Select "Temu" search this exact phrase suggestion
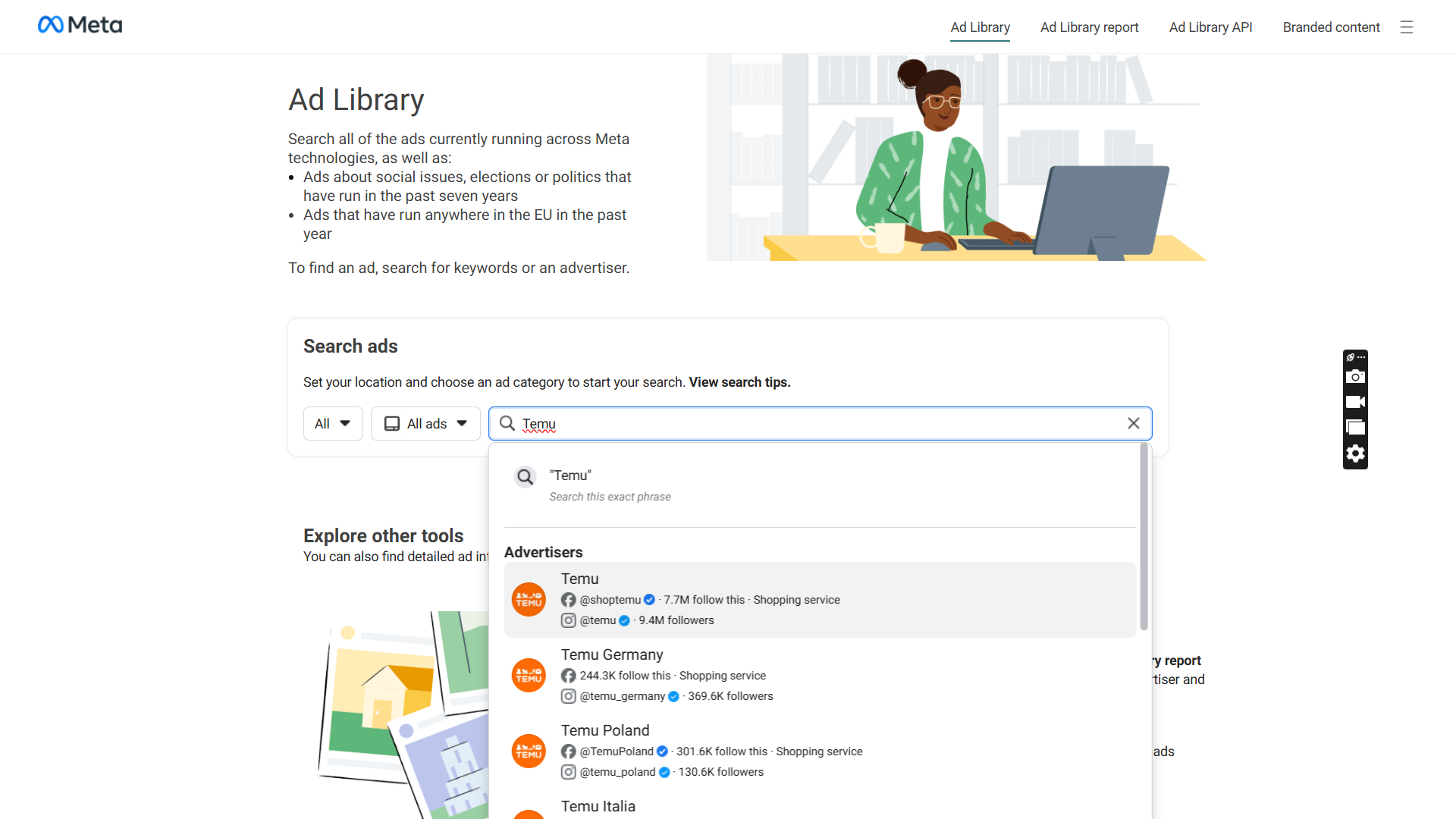This screenshot has width=1456, height=819. pos(820,485)
